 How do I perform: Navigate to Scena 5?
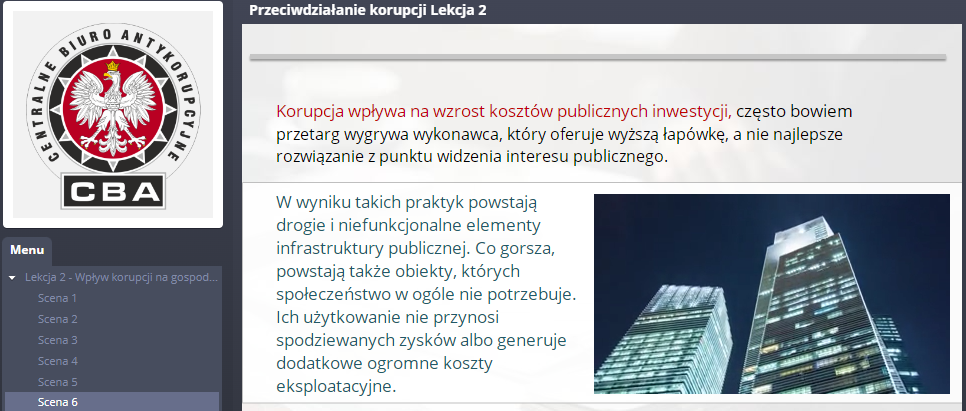coord(57,382)
